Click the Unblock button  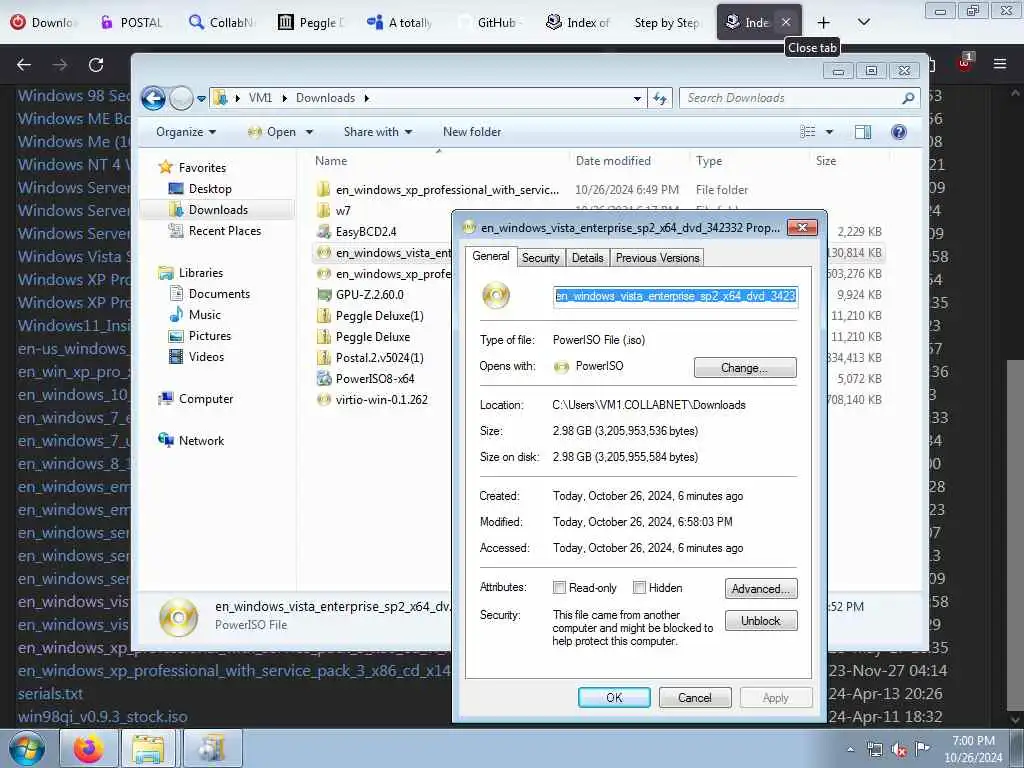click(x=761, y=620)
